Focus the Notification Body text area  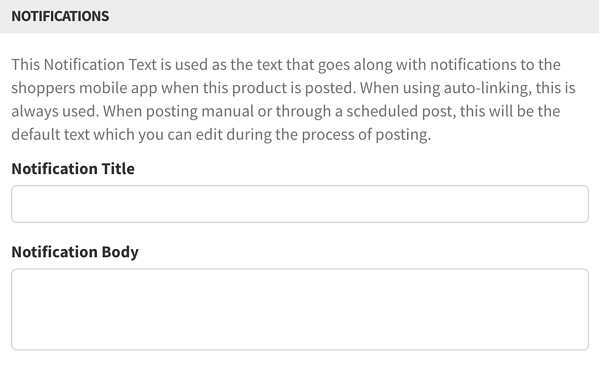pyautogui.click(x=300, y=309)
